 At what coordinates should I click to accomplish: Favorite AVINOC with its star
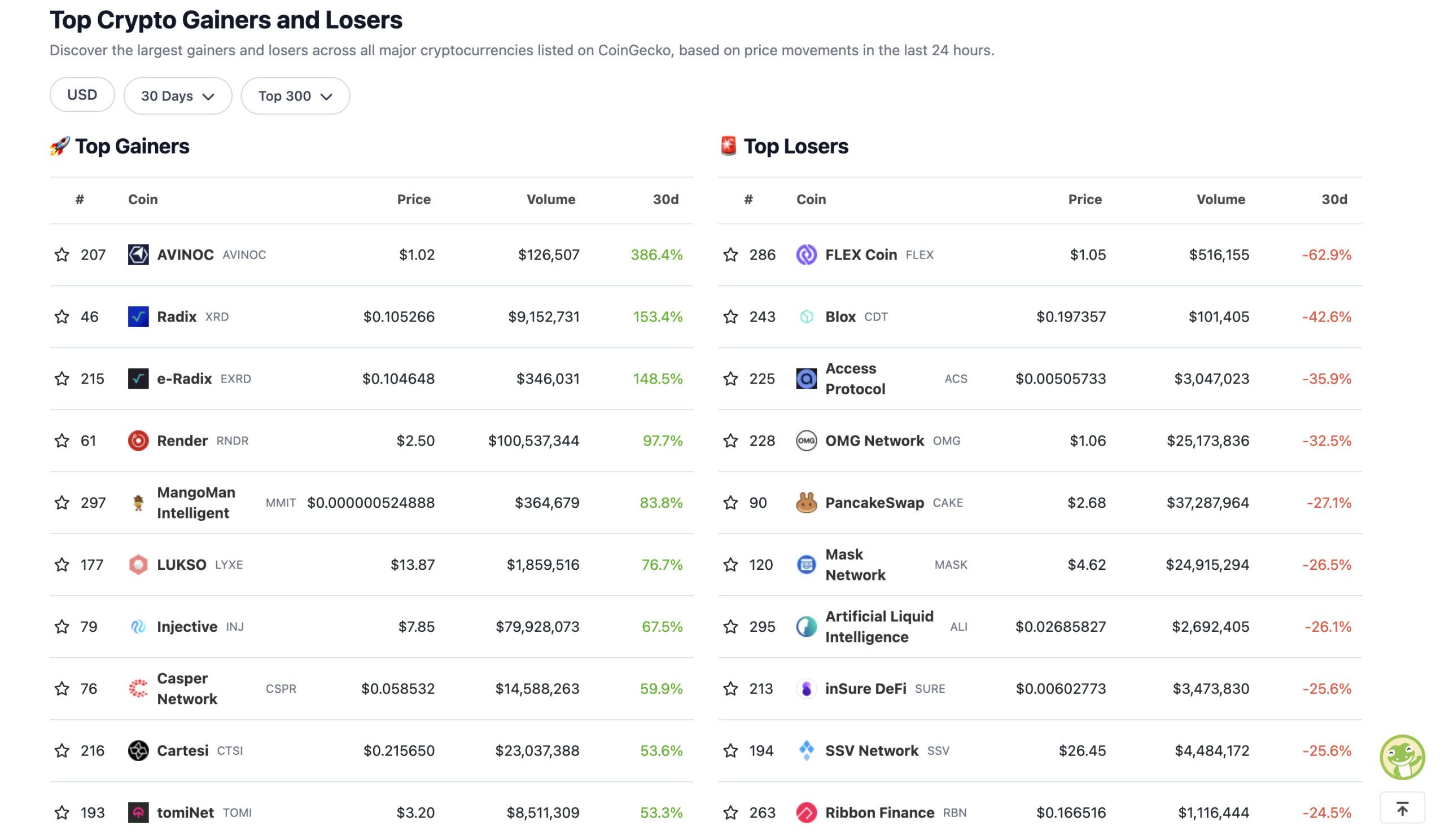pos(62,254)
